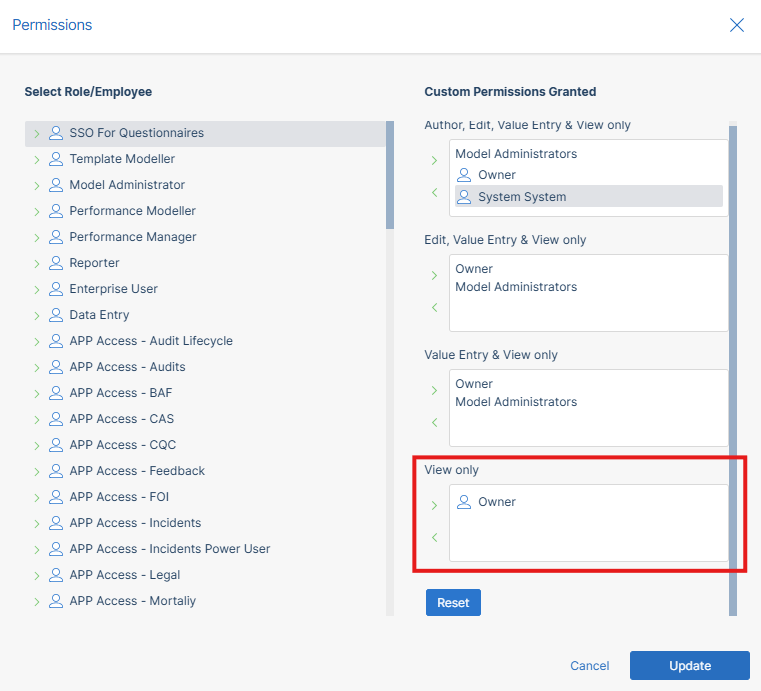Add selected role to View only list

click(434, 506)
